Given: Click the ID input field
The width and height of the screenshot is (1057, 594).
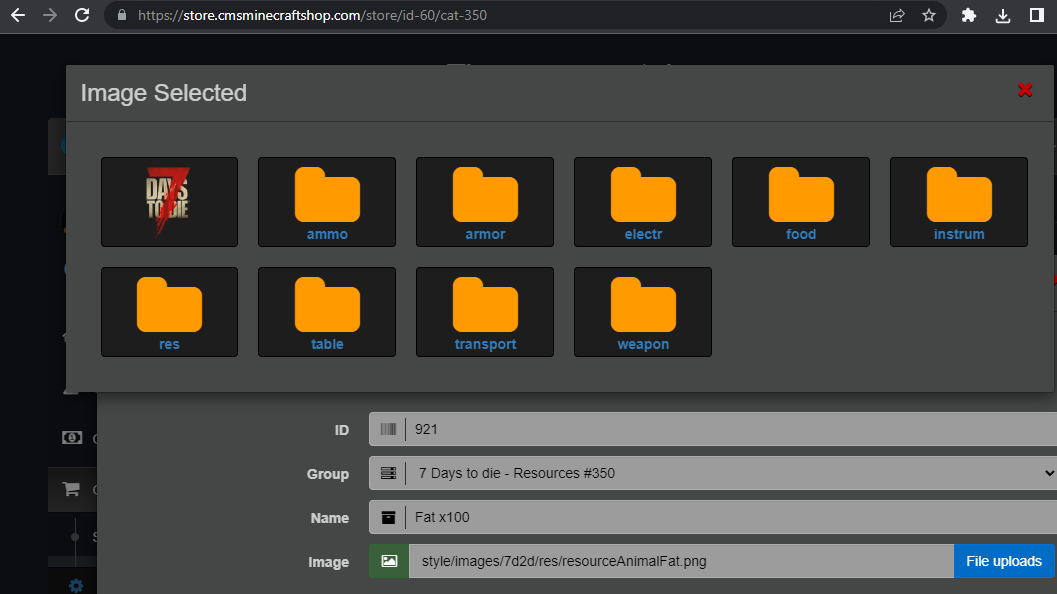Looking at the screenshot, I should tap(730, 429).
